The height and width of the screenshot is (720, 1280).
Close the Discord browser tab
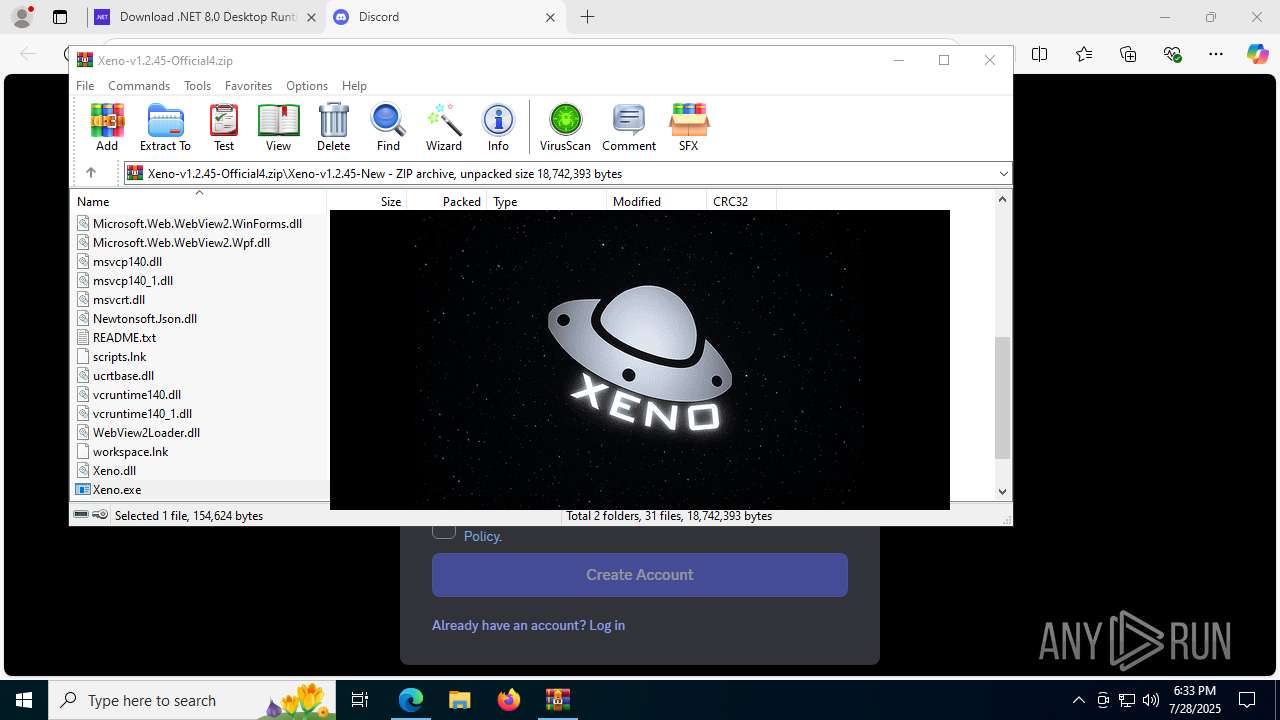(x=550, y=17)
